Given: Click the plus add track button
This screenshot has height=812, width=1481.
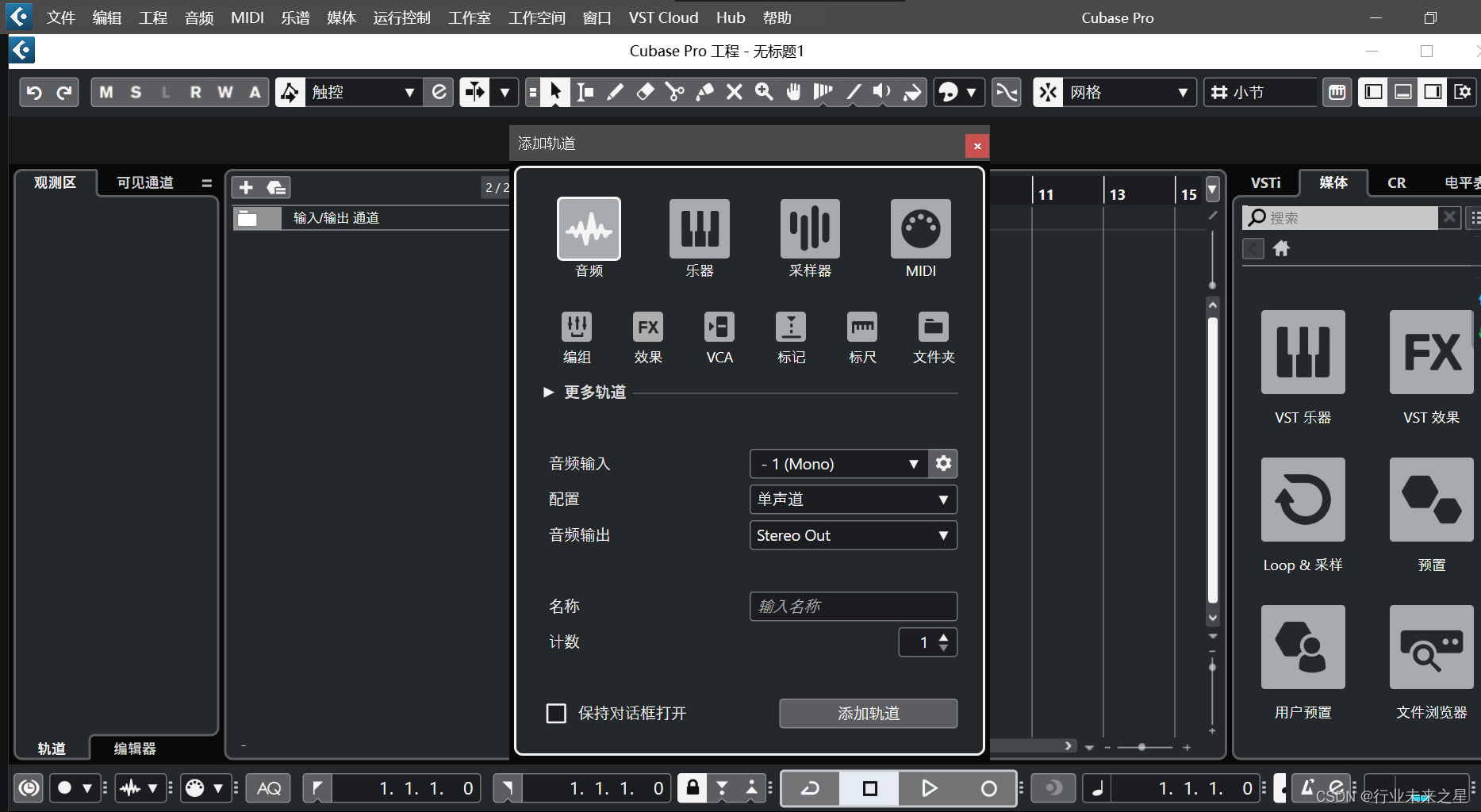Looking at the screenshot, I should coord(246,187).
